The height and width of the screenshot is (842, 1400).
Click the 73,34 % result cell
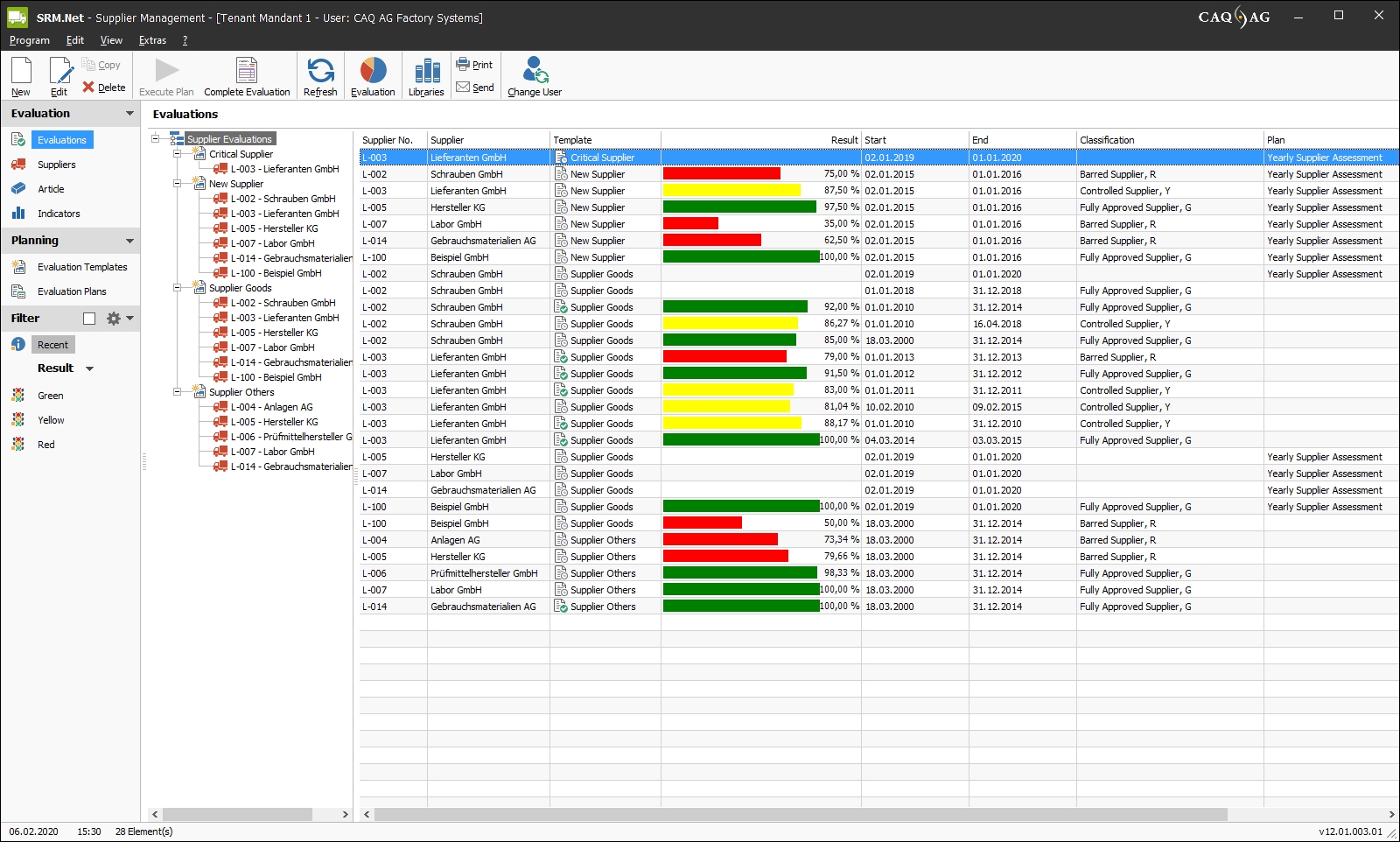[761, 540]
